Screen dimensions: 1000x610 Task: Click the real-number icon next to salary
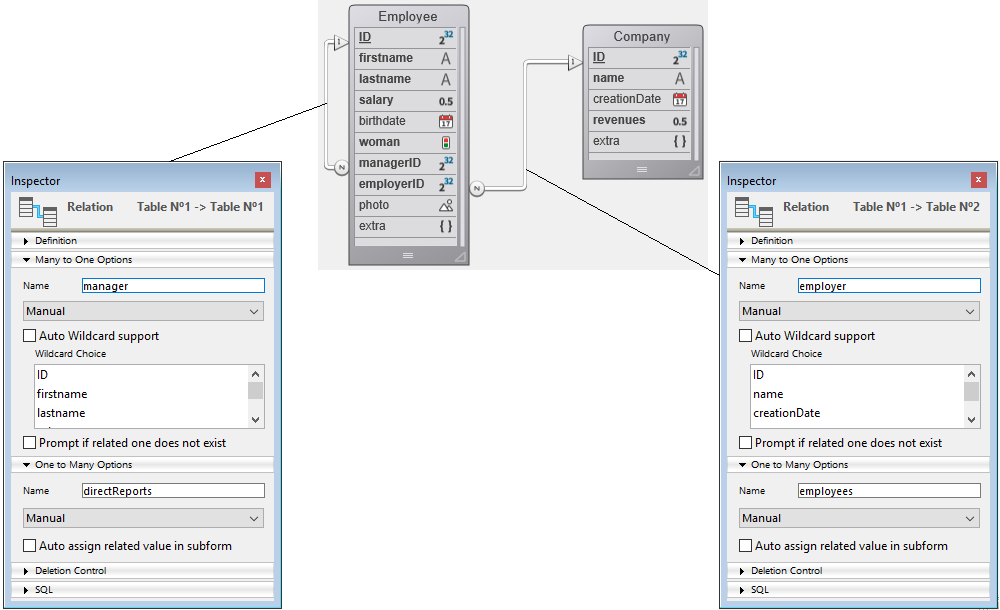446,100
